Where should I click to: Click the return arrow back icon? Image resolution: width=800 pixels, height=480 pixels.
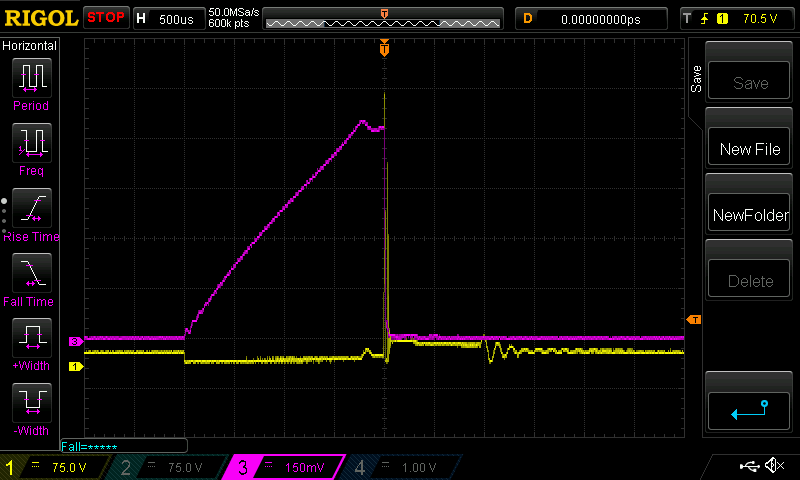click(750, 409)
